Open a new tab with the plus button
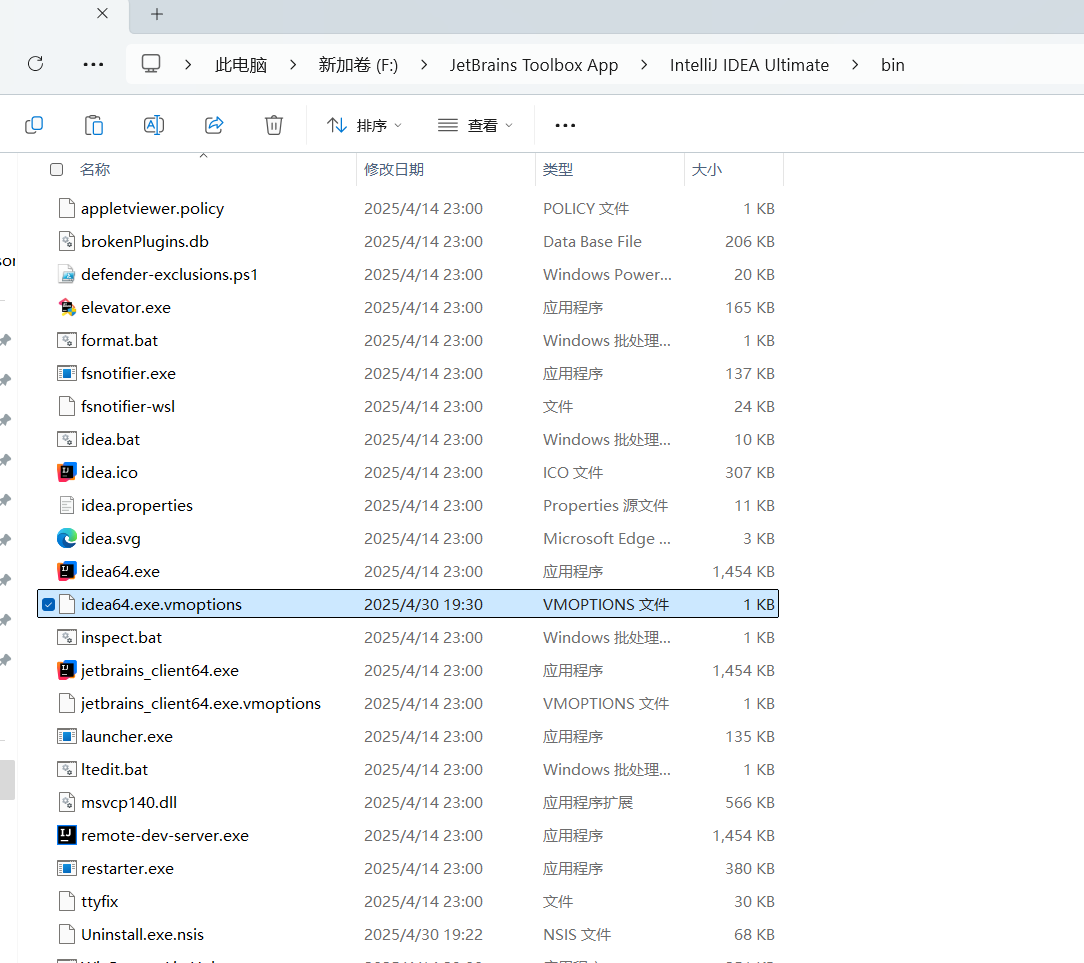1084x963 pixels. click(156, 14)
